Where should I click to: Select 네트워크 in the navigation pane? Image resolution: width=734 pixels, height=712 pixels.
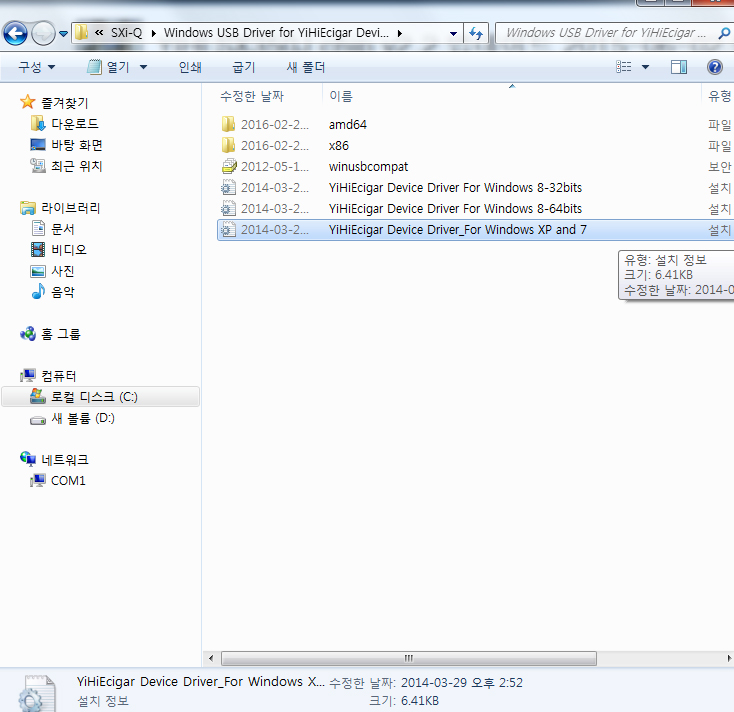pyautogui.click(x=65, y=459)
